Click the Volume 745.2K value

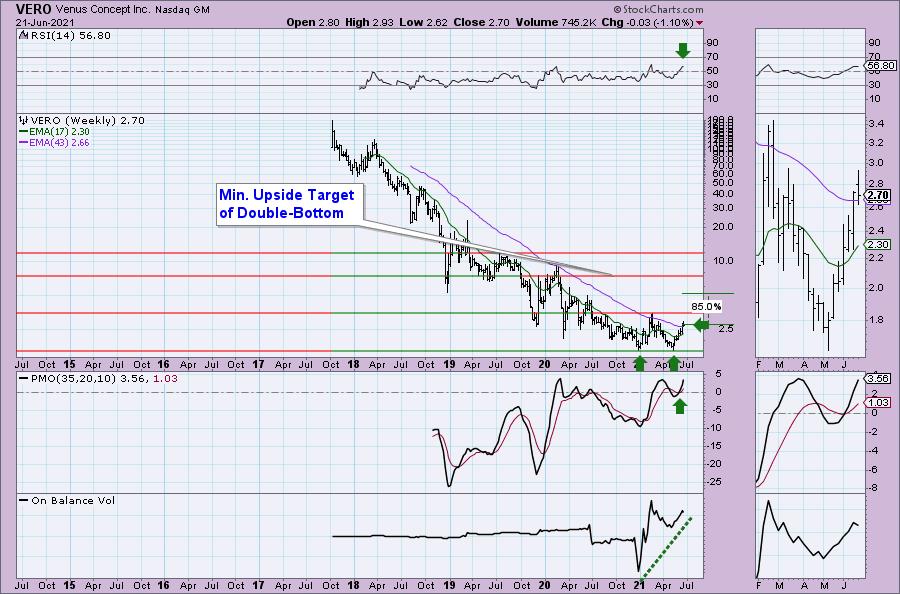(x=556, y=22)
